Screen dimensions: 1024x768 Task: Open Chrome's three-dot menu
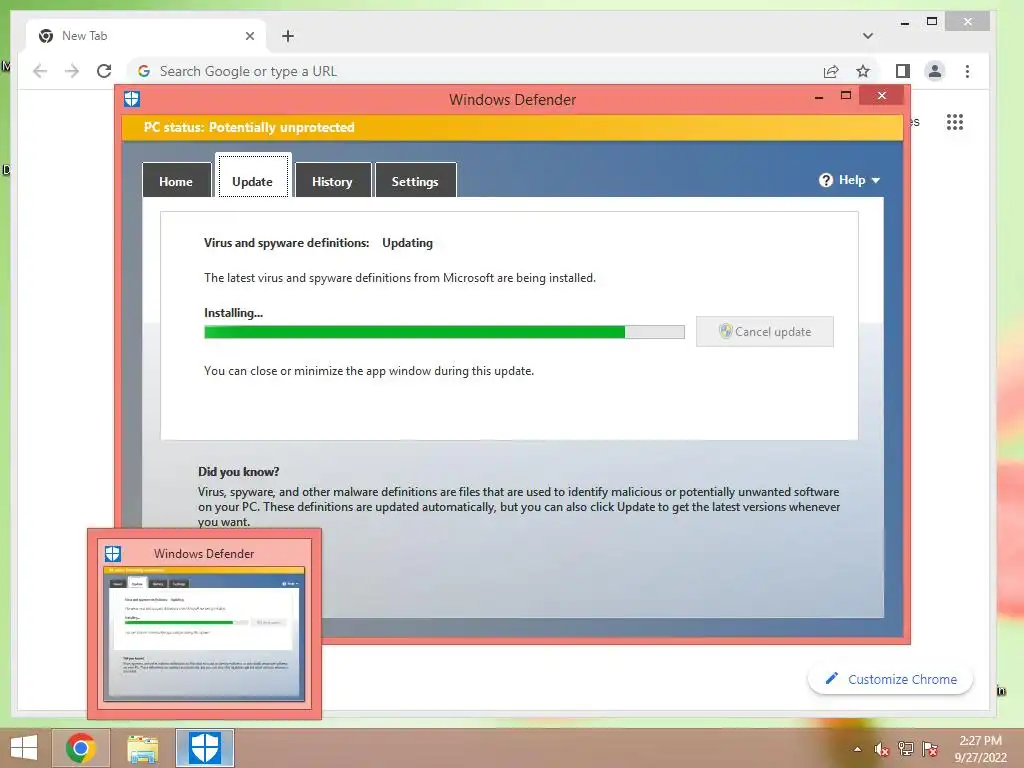click(x=967, y=71)
